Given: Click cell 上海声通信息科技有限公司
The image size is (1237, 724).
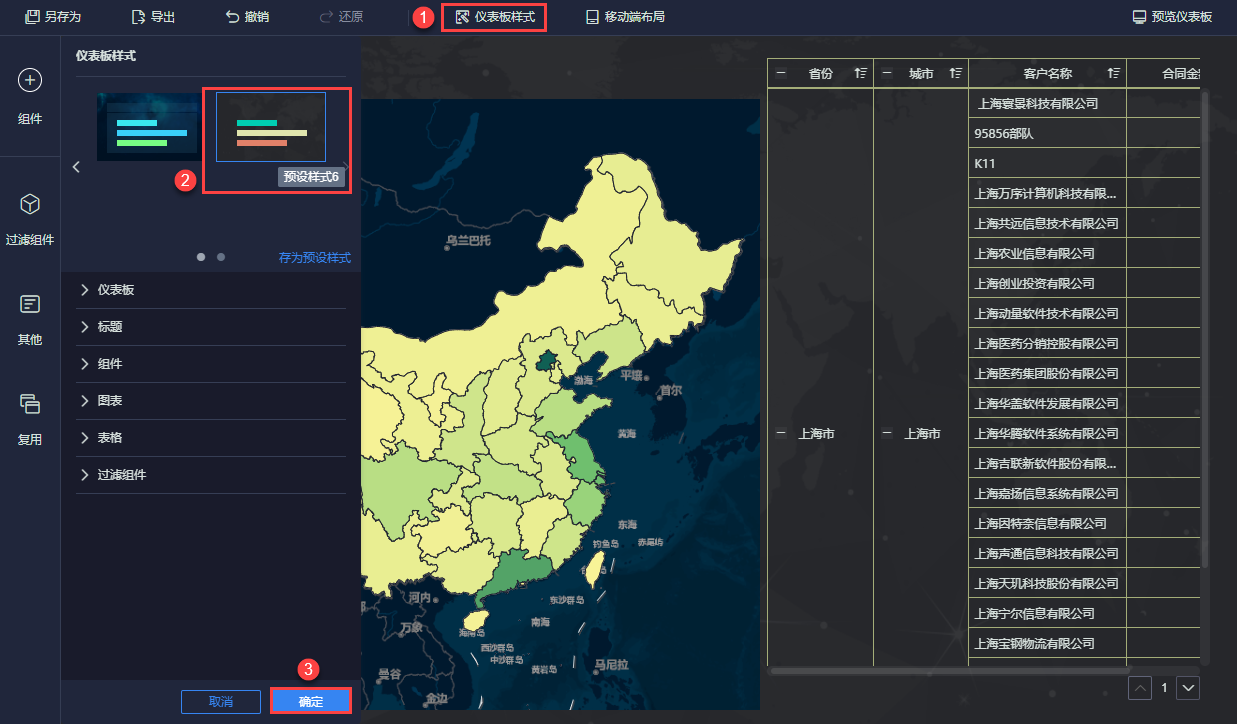Looking at the screenshot, I should pos(1047,553).
